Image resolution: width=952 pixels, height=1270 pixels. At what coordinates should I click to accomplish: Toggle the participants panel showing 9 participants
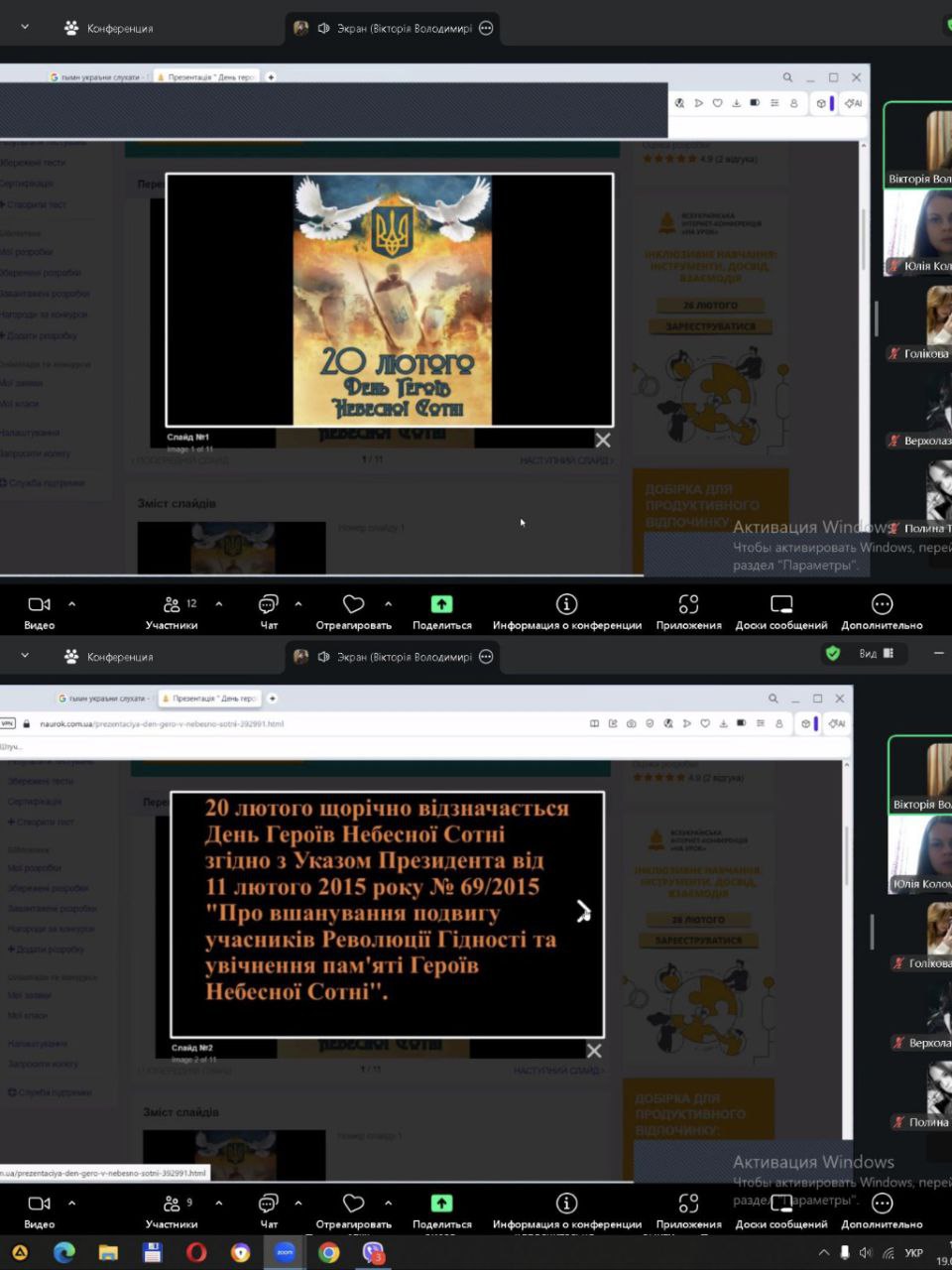coord(172,1210)
